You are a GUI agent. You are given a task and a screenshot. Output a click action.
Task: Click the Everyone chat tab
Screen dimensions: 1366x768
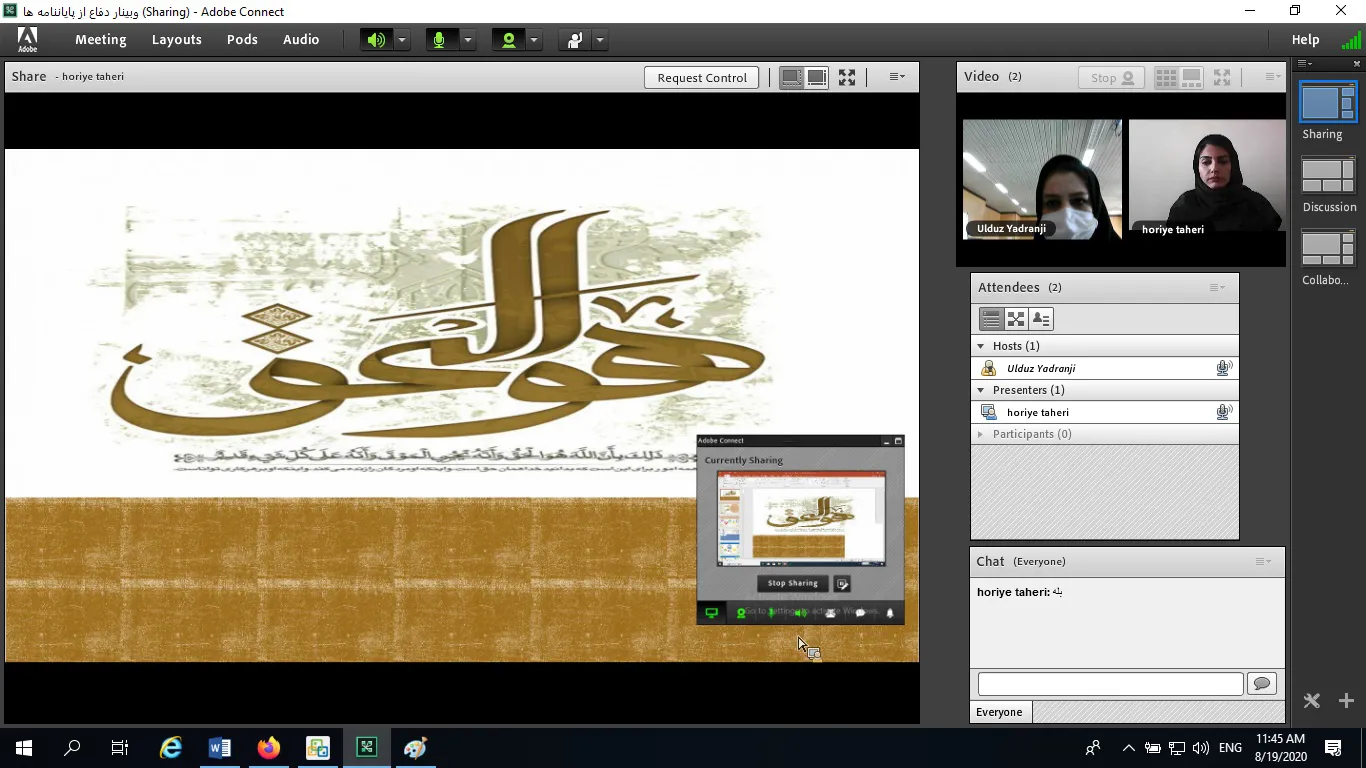(x=999, y=712)
